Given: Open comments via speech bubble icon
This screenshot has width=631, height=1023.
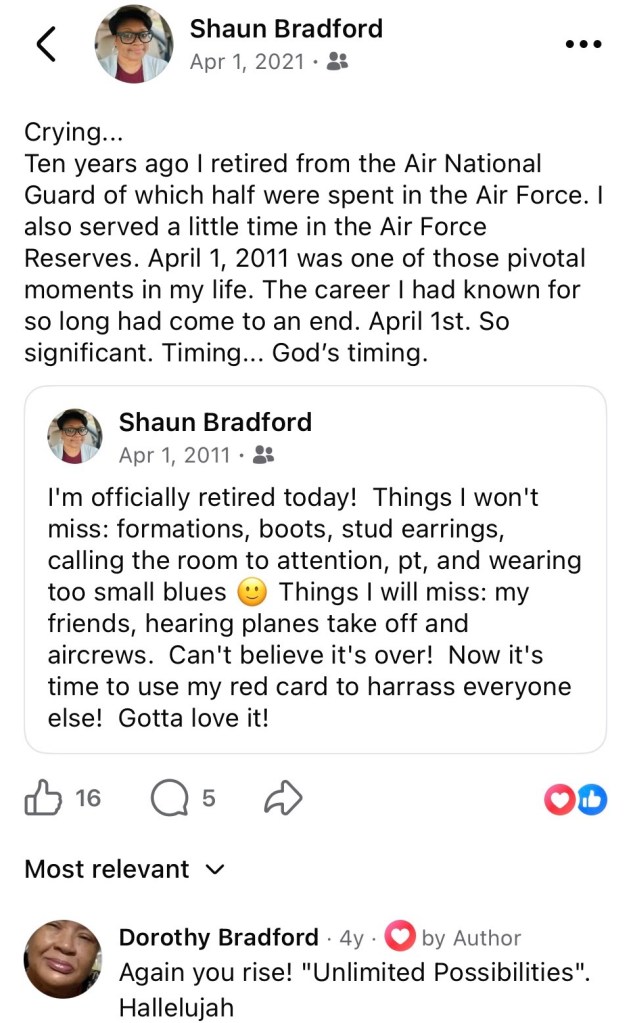Looking at the screenshot, I should [x=168, y=798].
